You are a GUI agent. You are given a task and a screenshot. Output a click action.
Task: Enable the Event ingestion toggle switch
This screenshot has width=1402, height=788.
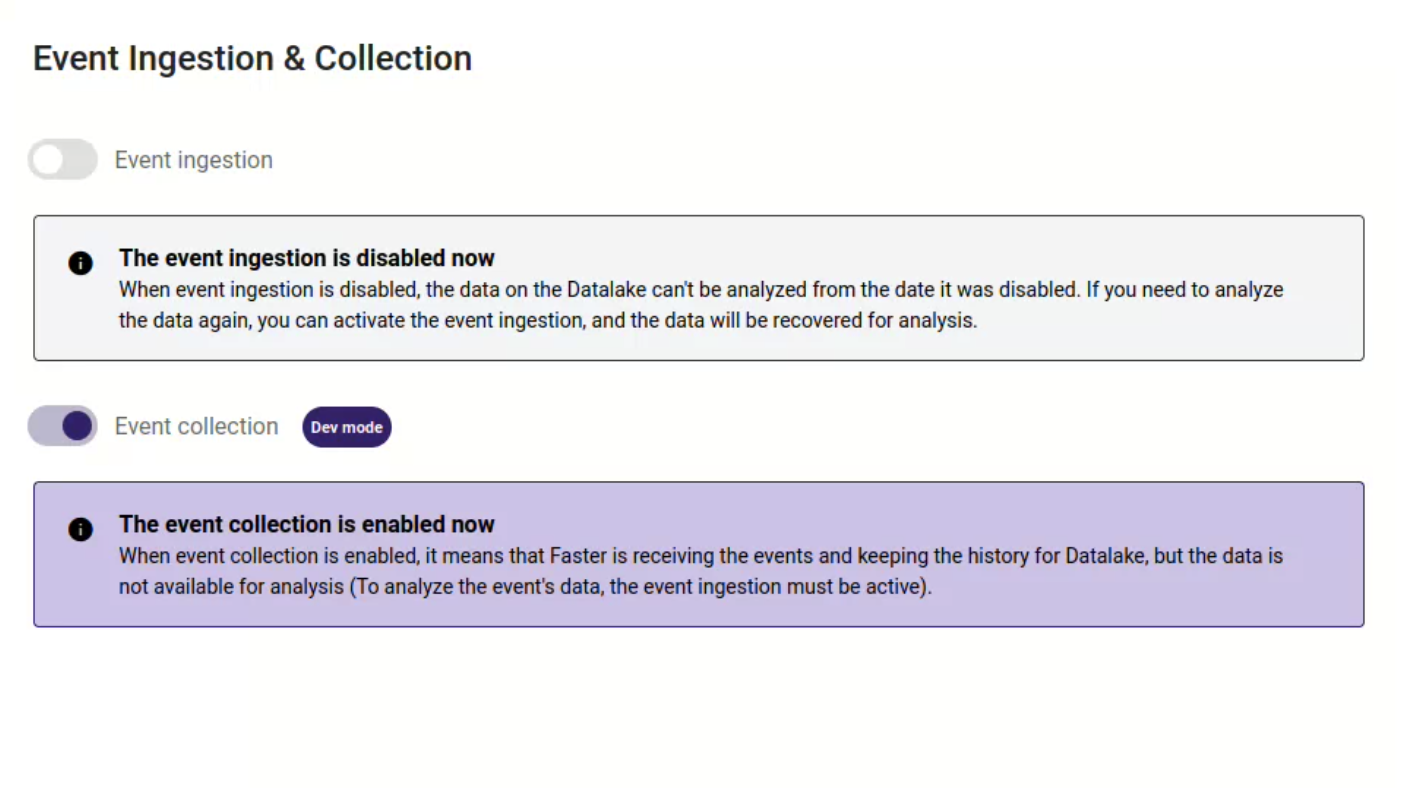tap(62, 160)
